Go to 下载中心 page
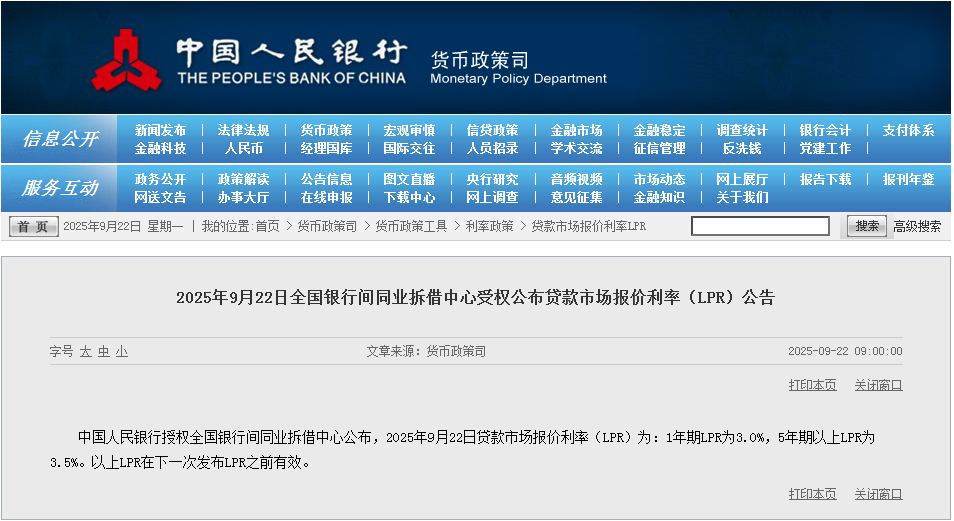This screenshot has height=521, width=954. tap(409, 198)
